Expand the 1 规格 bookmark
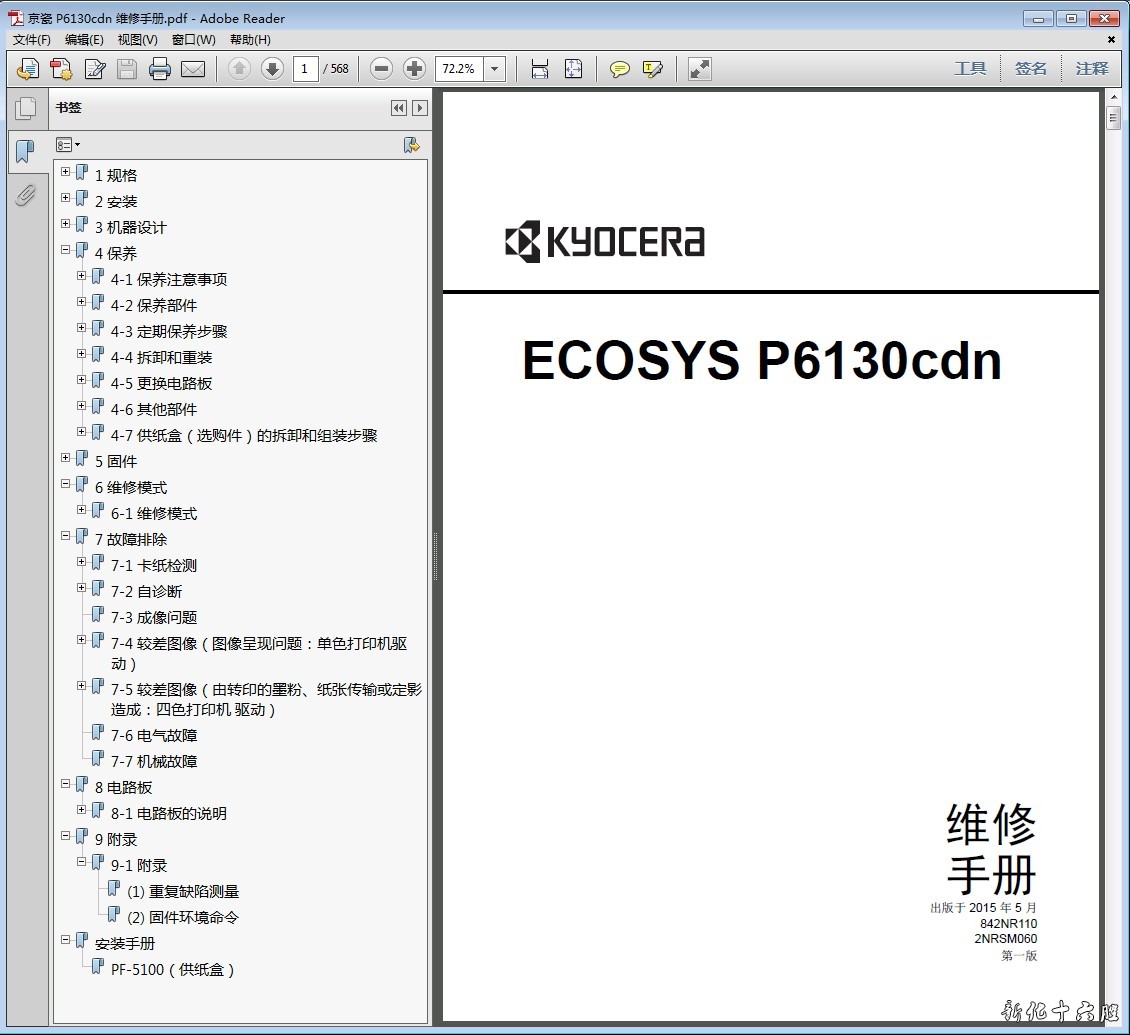 (66, 172)
